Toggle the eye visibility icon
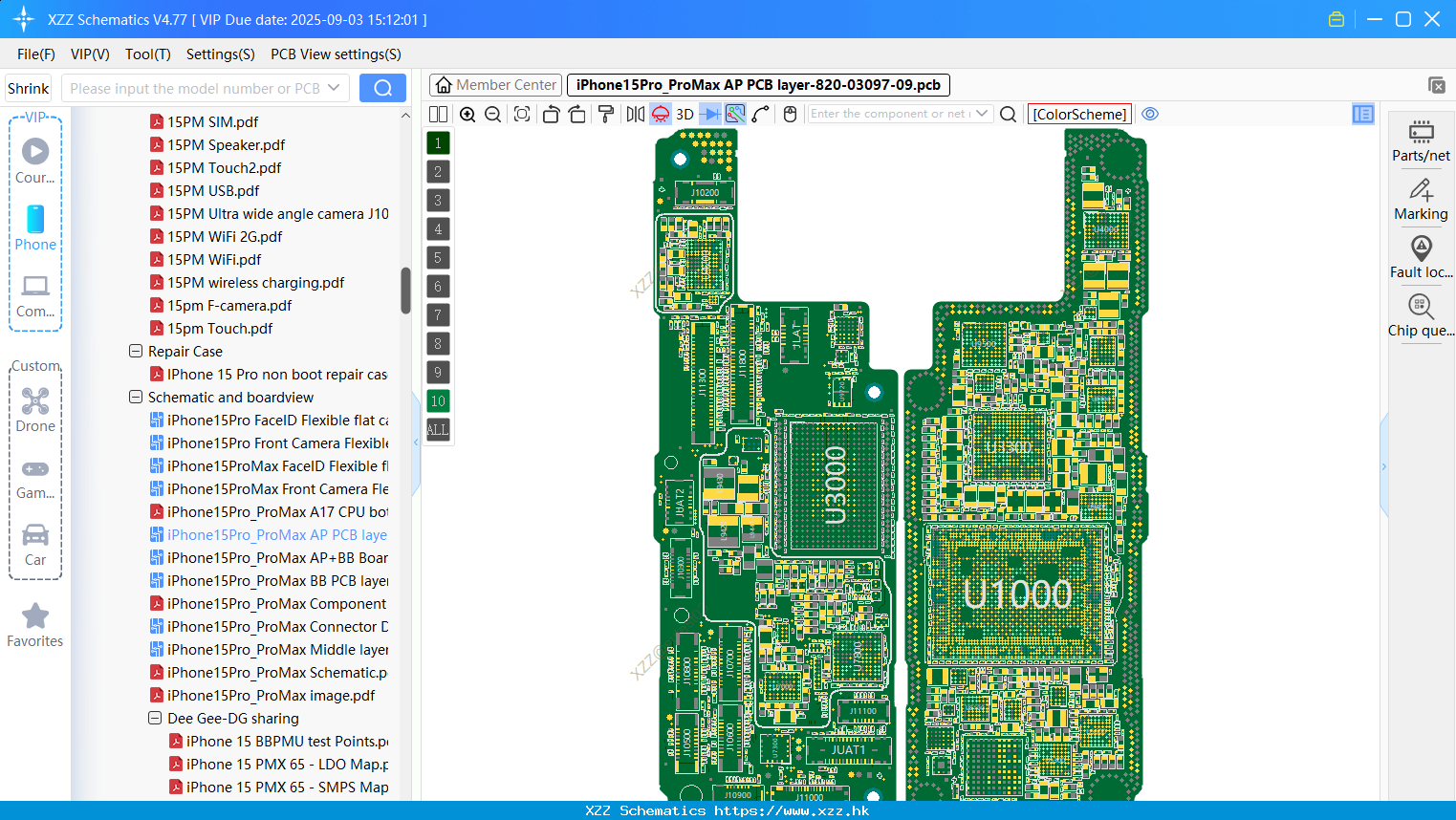 tap(1150, 114)
